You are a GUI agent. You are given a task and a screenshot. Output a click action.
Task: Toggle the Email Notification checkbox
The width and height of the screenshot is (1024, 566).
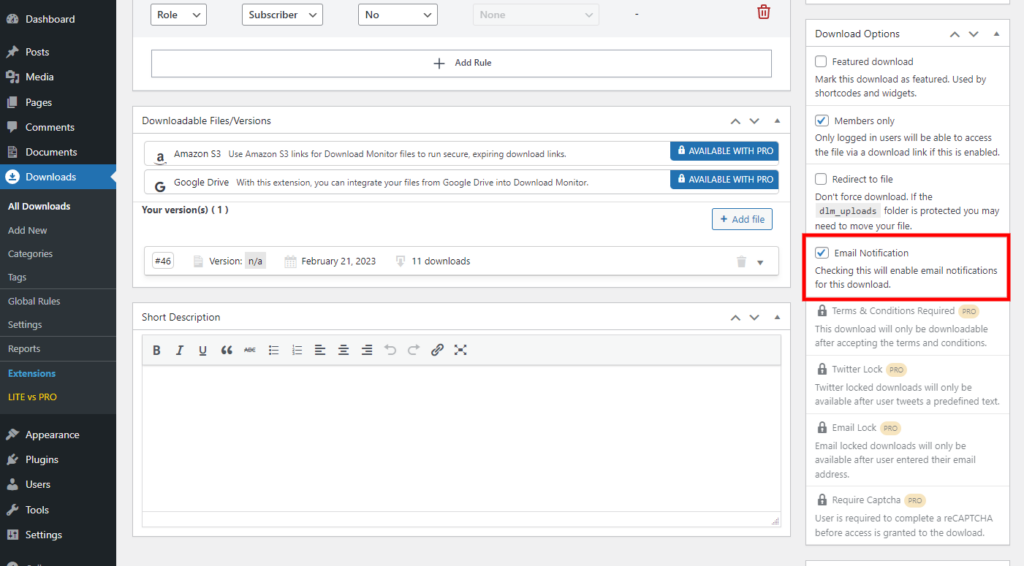pyautogui.click(x=821, y=253)
